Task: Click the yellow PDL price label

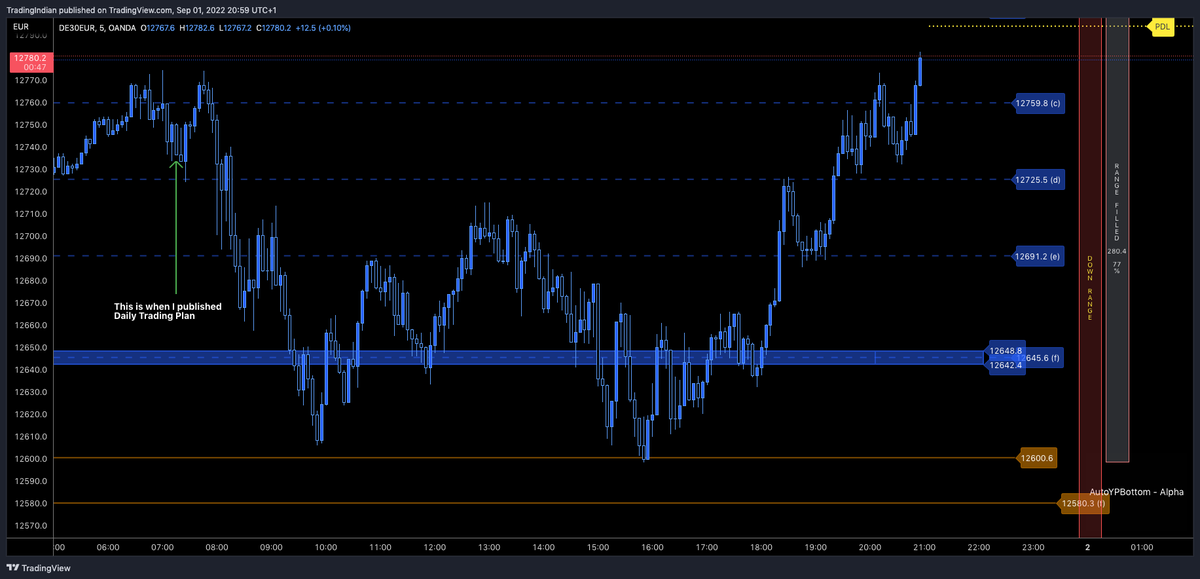Action: (1161, 26)
